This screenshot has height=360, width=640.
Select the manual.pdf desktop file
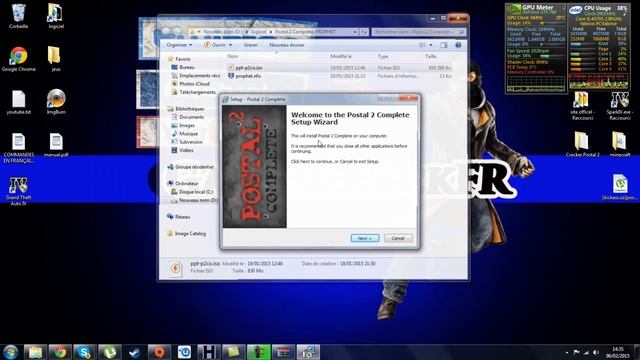(56, 145)
